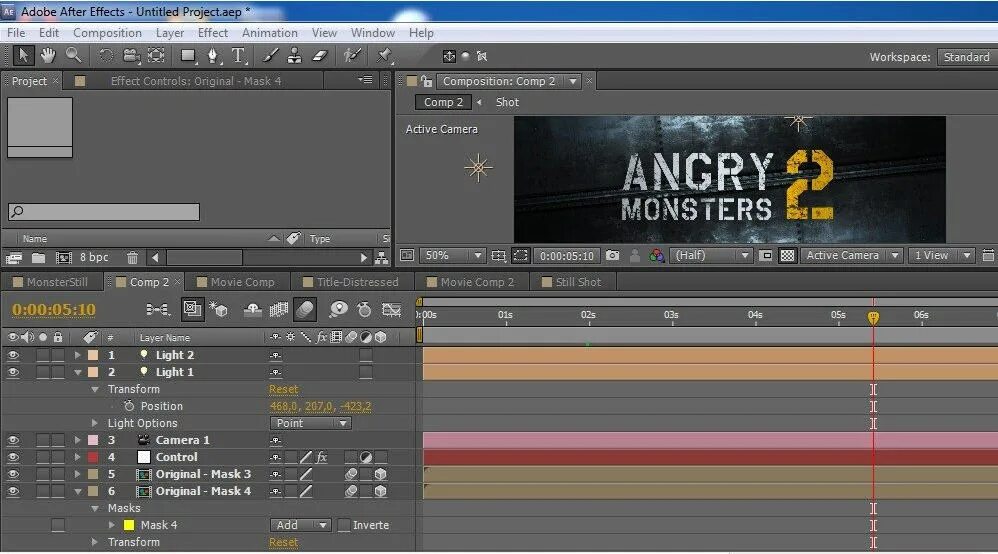This screenshot has width=998, height=554.
Task: Select the Eraser tool
Action: tap(320, 56)
